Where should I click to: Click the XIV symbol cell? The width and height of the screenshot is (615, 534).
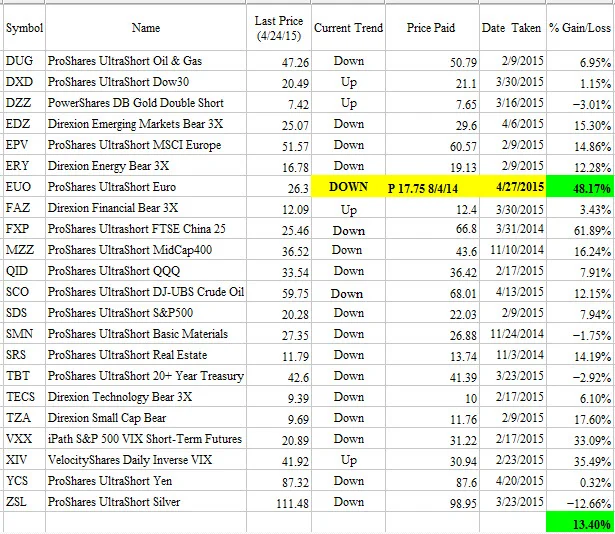tap(24, 459)
